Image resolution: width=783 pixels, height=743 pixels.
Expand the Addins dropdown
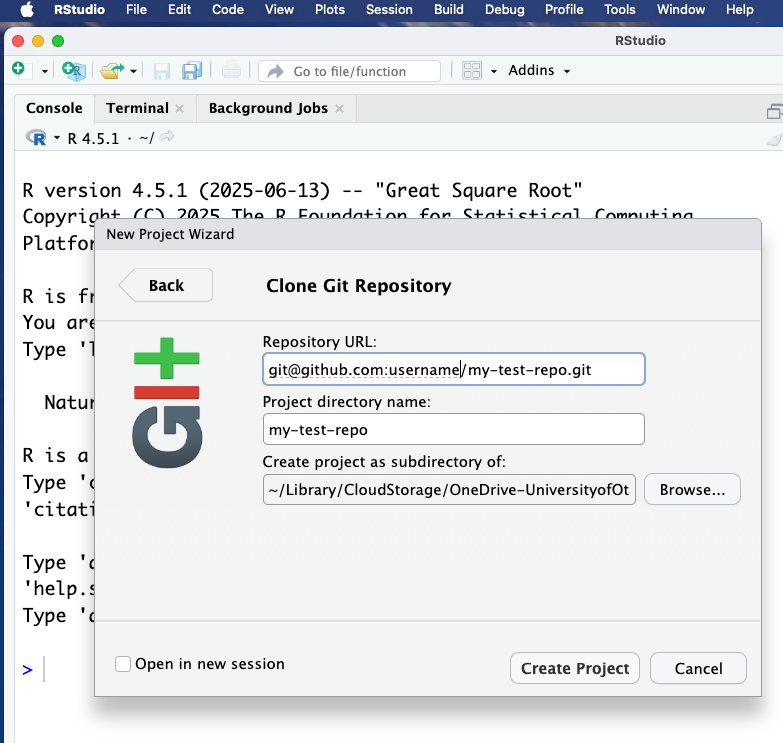coord(539,70)
